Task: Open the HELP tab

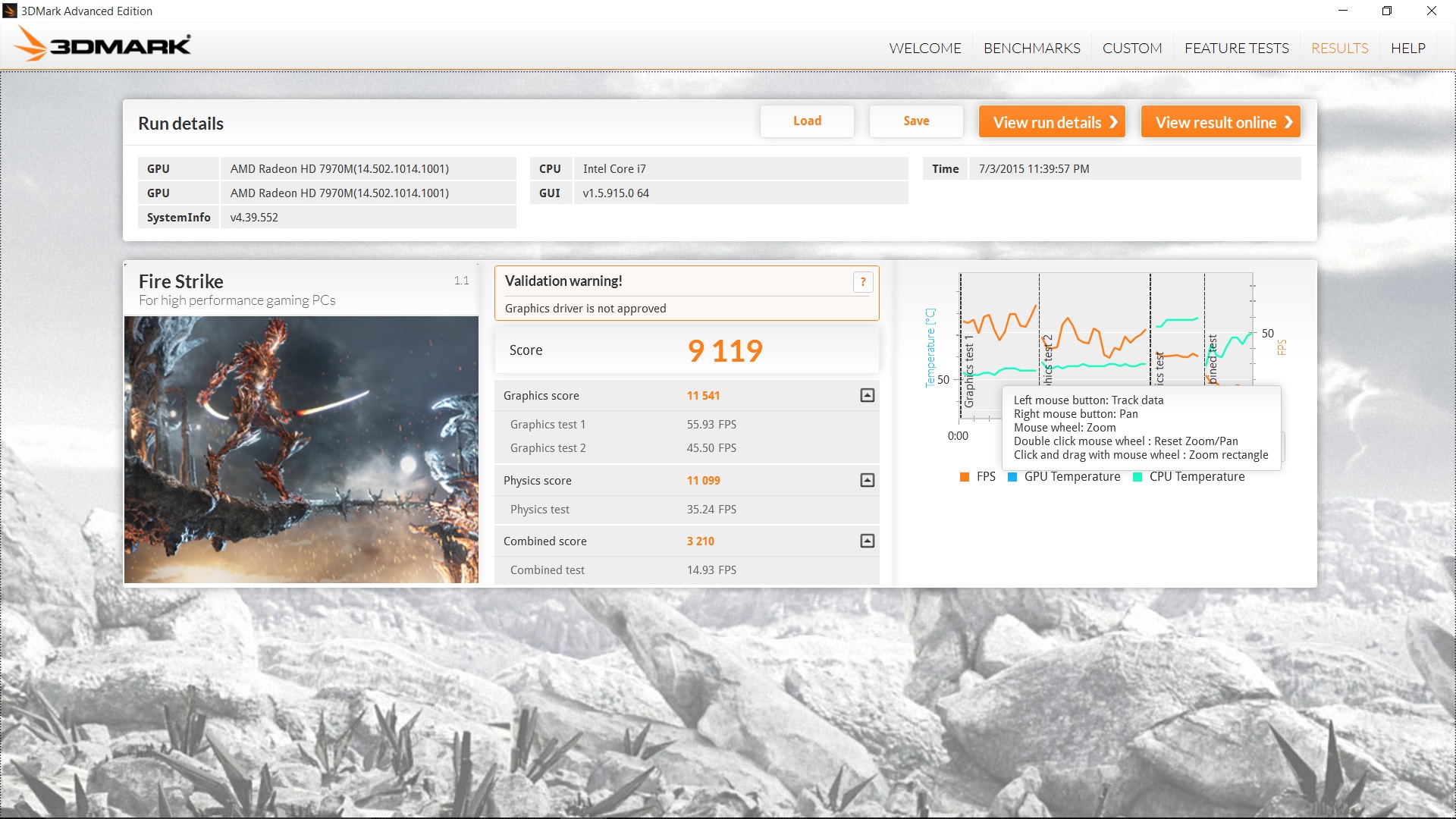Action: [x=1408, y=48]
